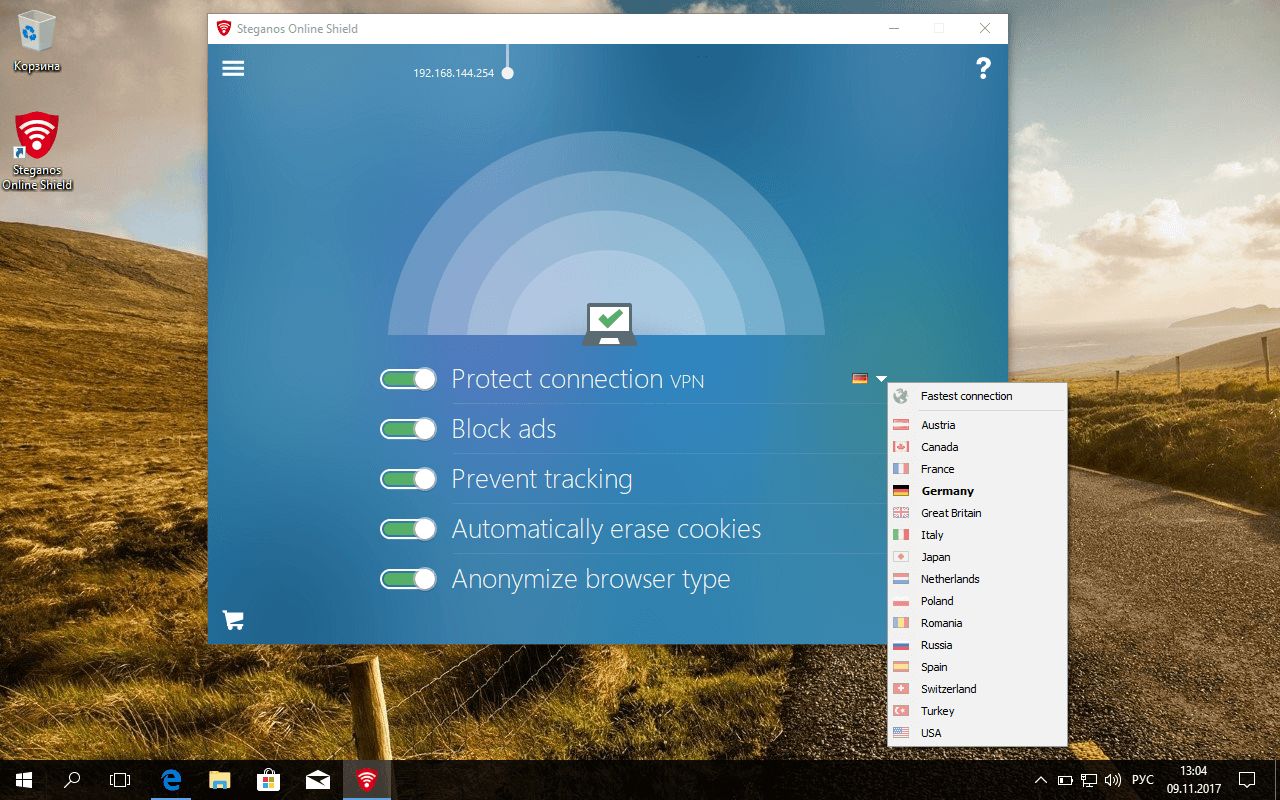1280x800 pixels.
Task: Launch Microsoft Edge from taskbar
Action: (x=170, y=780)
